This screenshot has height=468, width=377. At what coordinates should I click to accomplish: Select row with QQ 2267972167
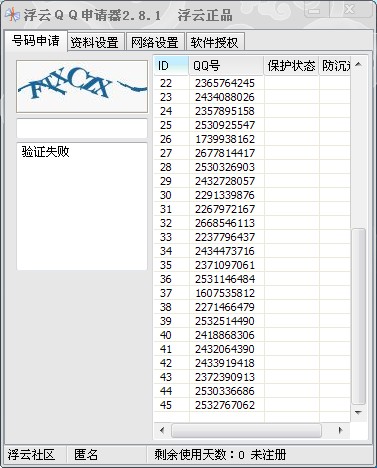click(x=252, y=209)
